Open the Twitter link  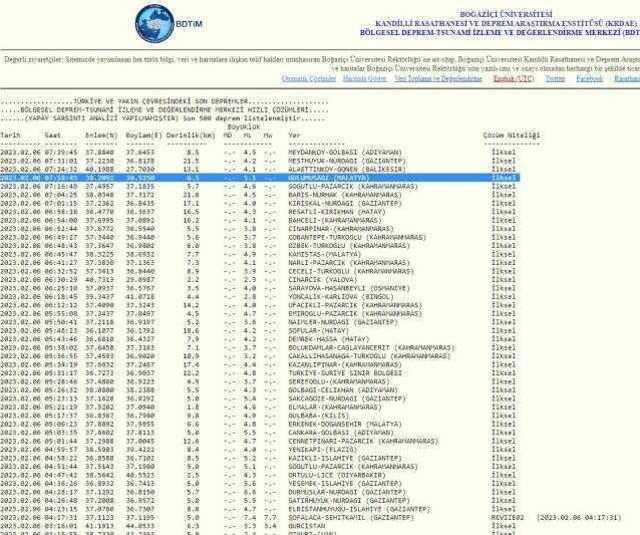click(x=555, y=78)
